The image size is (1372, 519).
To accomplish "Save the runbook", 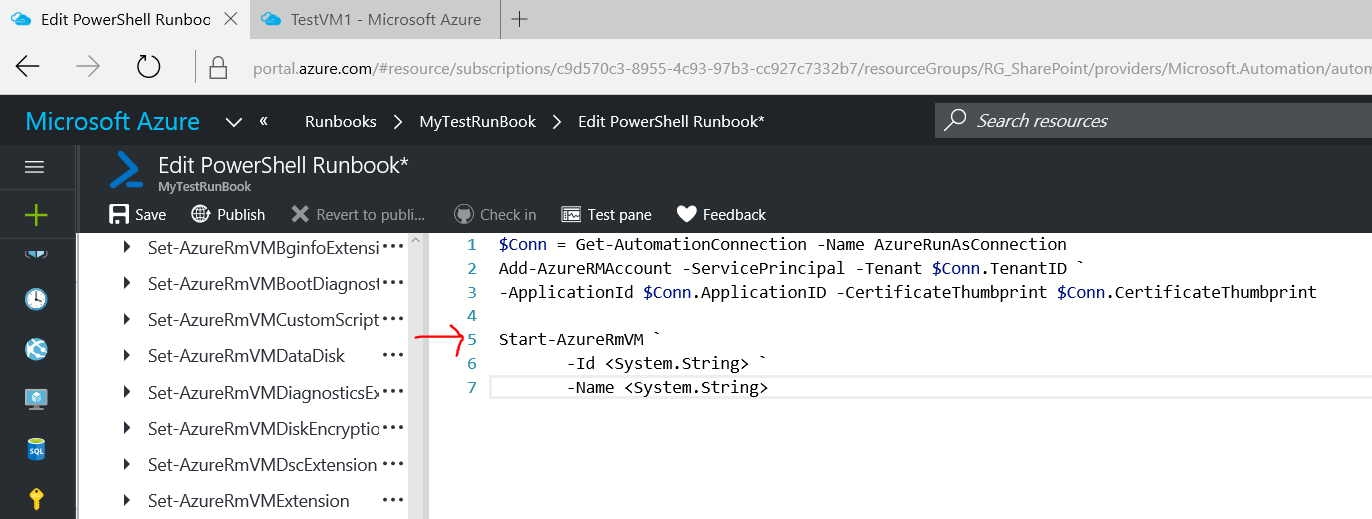I will click(138, 214).
